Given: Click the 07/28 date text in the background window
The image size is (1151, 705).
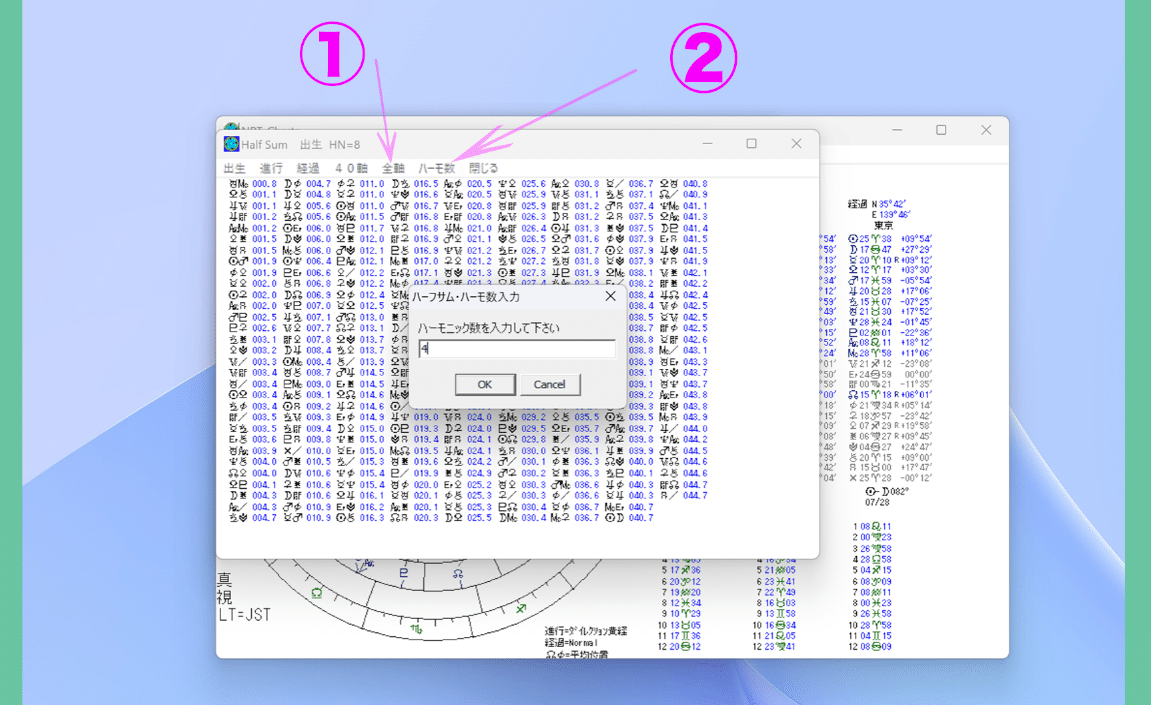Looking at the screenshot, I should coord(876,502).
